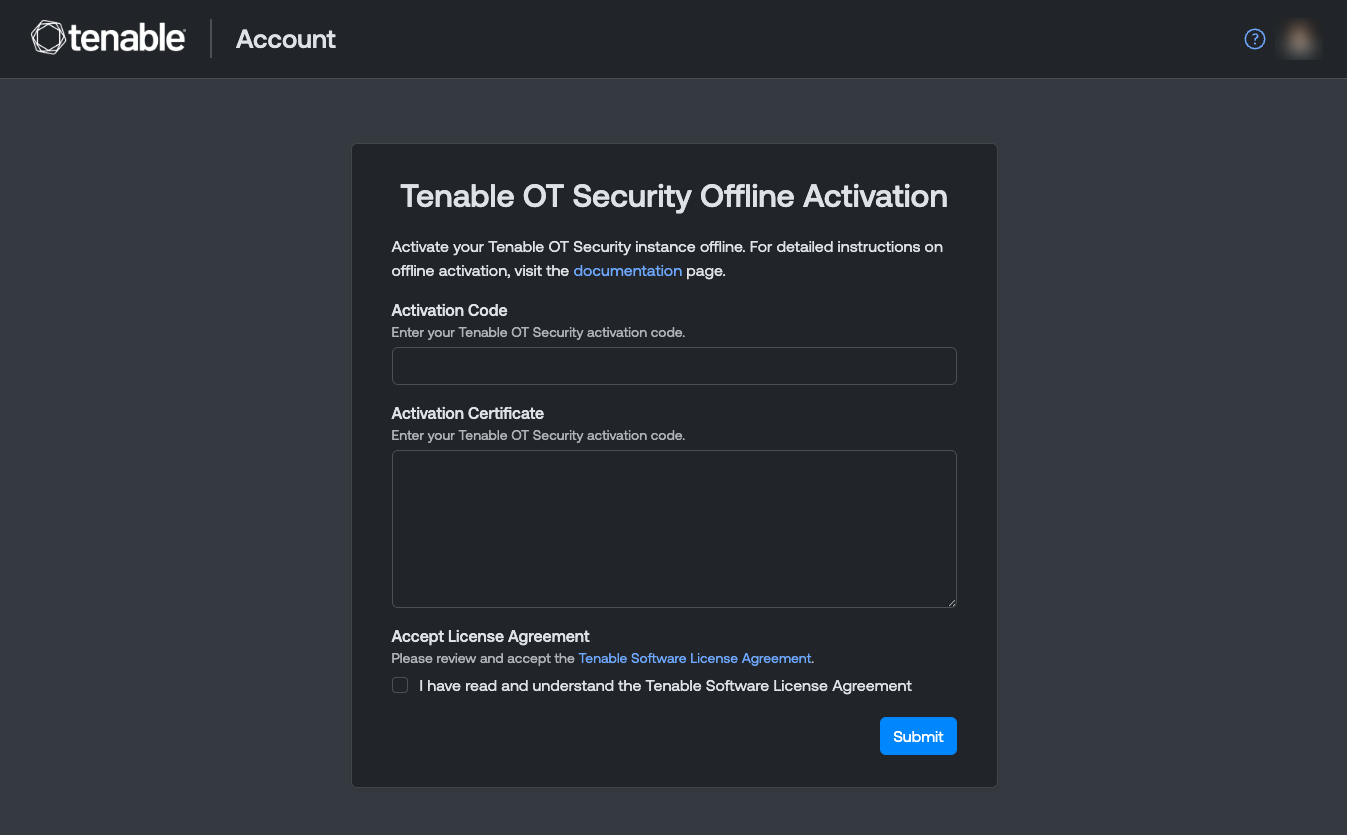Click the Offline Activation page heading
1347x835 pixels.
point(674,196)
